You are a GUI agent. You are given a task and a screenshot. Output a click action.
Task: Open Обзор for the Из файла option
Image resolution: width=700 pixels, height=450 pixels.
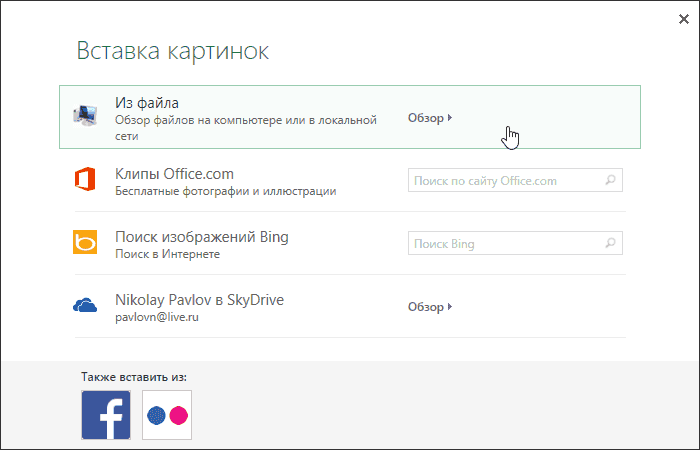pos(425,118)
